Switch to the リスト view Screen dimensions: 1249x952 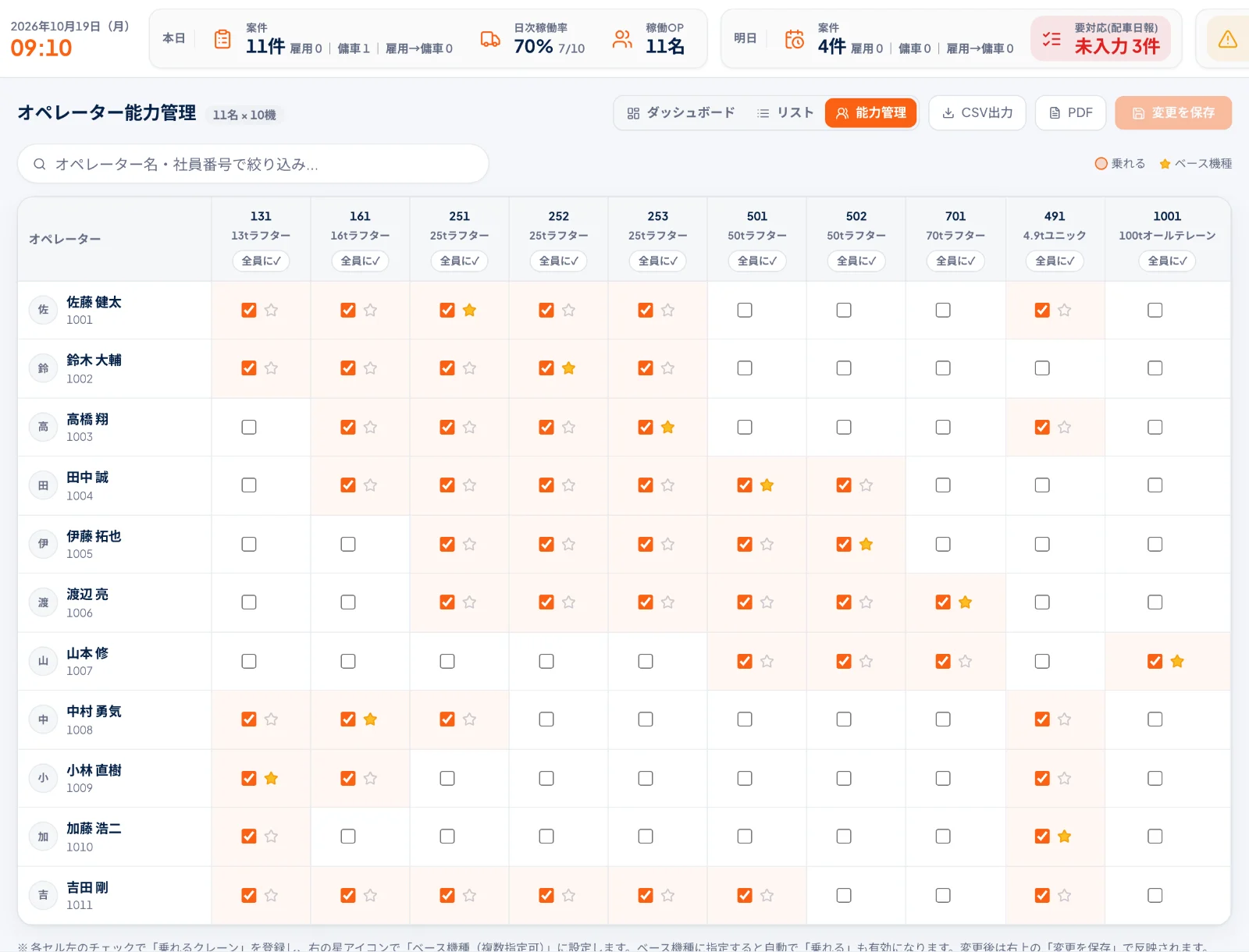point(785,113)
